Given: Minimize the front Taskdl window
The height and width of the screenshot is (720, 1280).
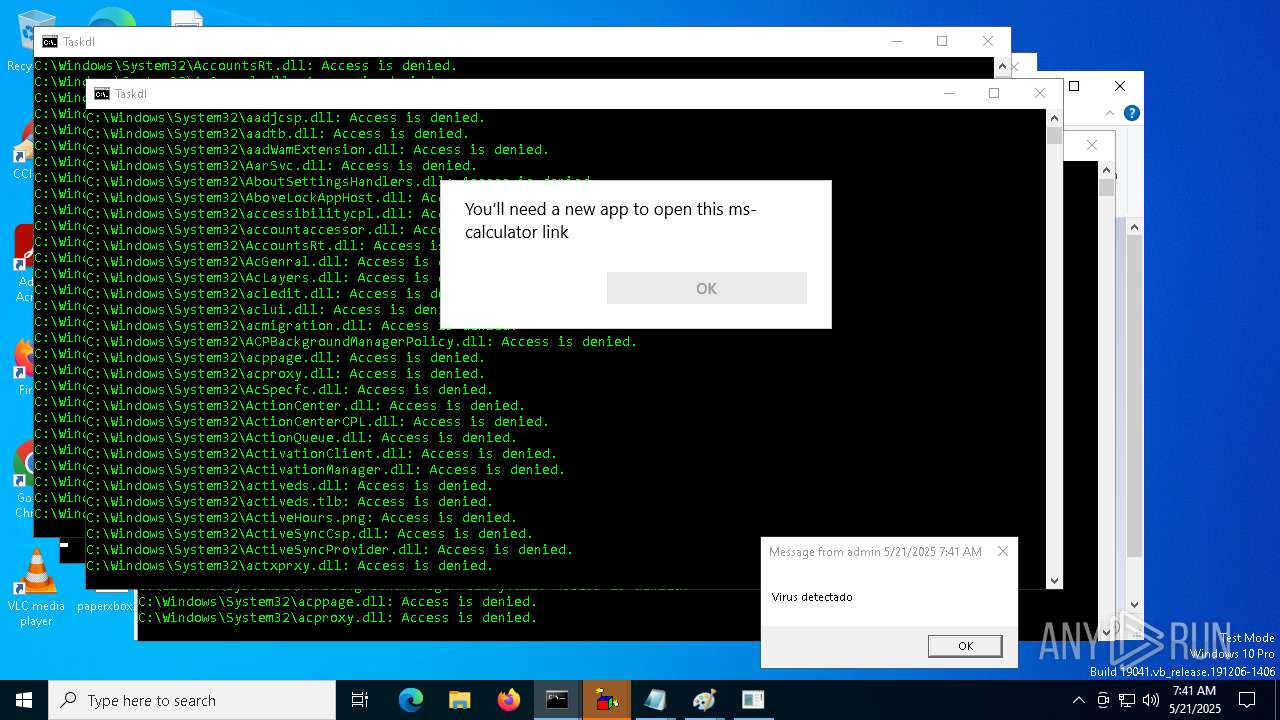Looking at the screenshot, I should (x=948, y=93).
